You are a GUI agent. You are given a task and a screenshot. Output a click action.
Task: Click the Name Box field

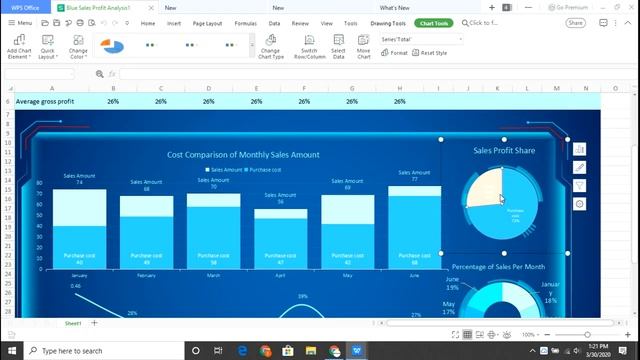40,74
